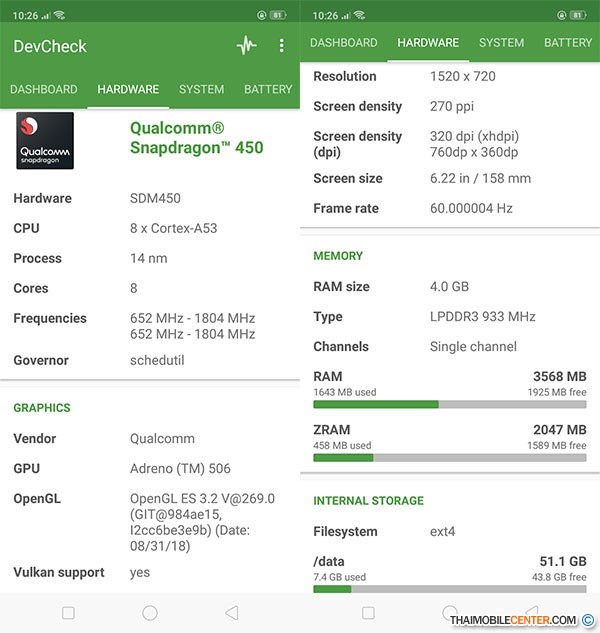This screenshot has height=633, width=600.
Task: Tap the GRAPHICS section header
Action: point(42,408)
